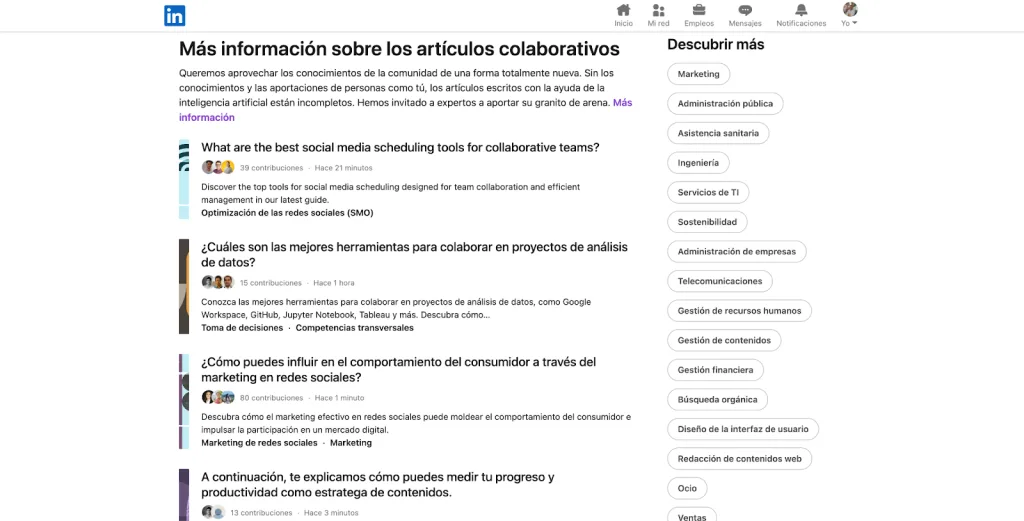Choose the Servicios de TI topic pill

click(708, 192)
